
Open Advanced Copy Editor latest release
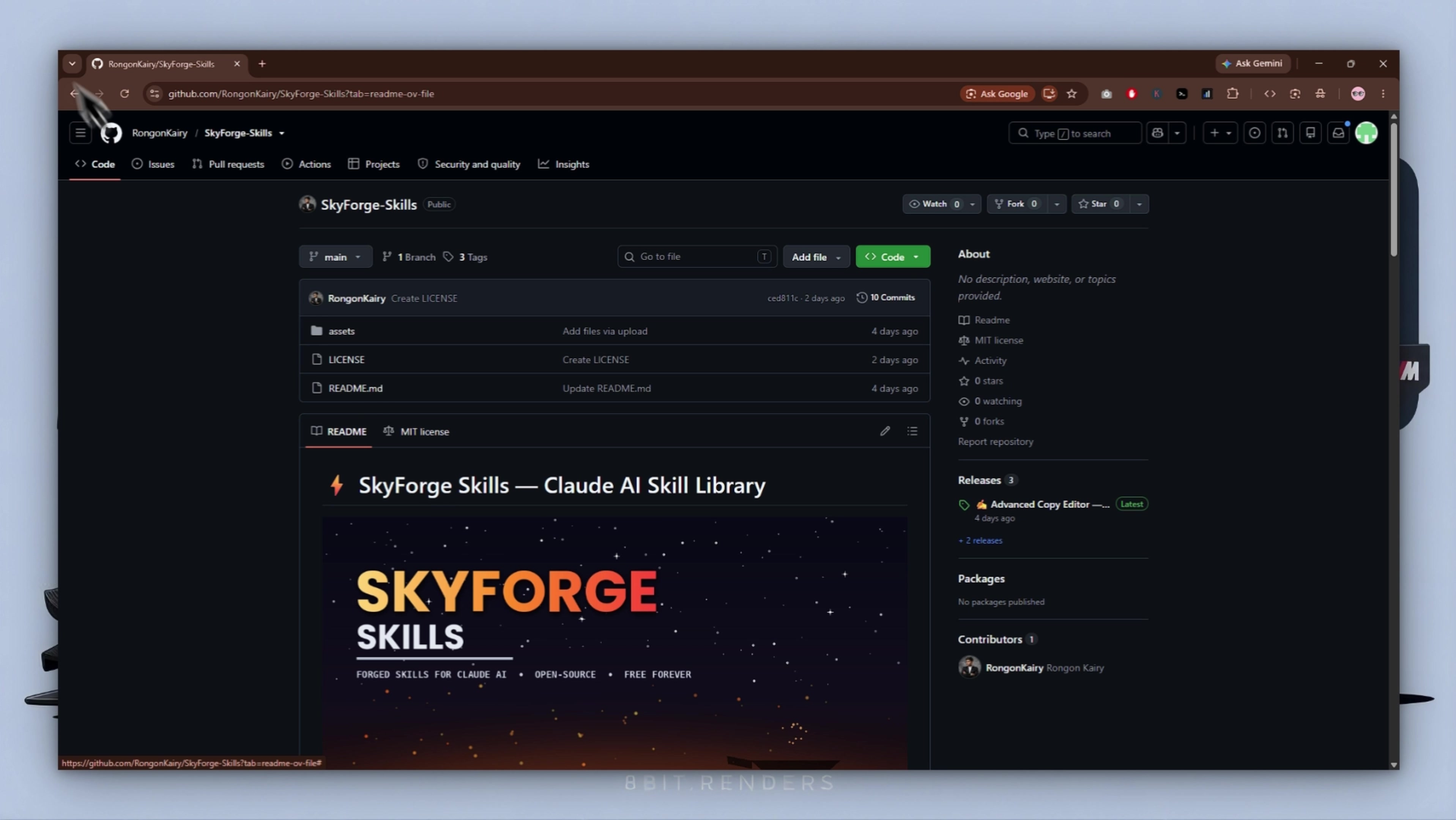tap(1049, 505)
